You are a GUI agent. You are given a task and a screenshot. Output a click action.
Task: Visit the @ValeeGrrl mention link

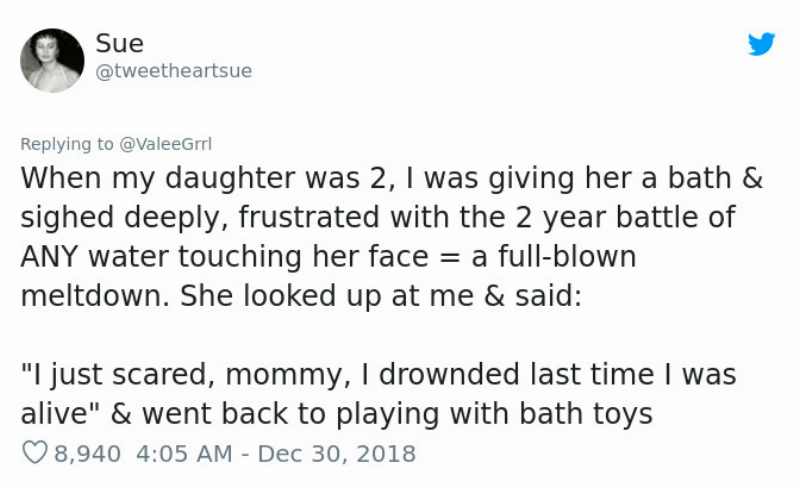click(165, 144)
